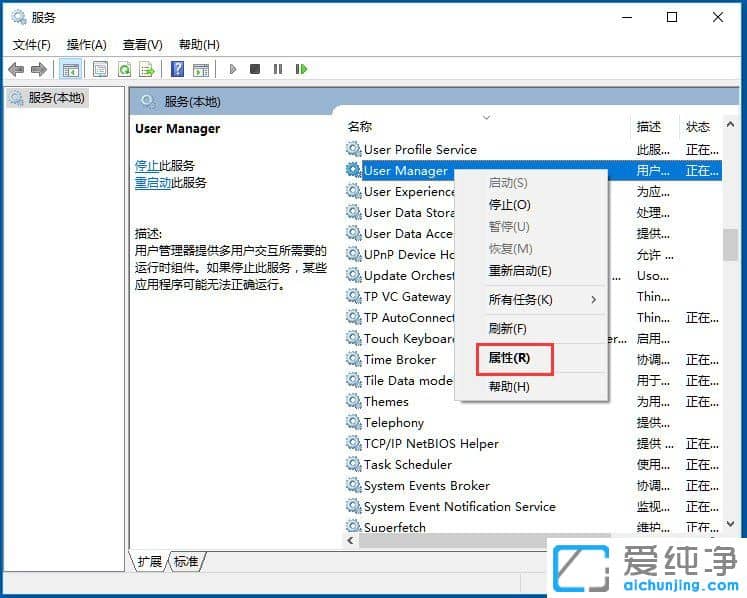Image resolution: width=747 pixels, height=598 pixels.
Task: Select 服务(本地) in the left tree
Action: [48, 98]
